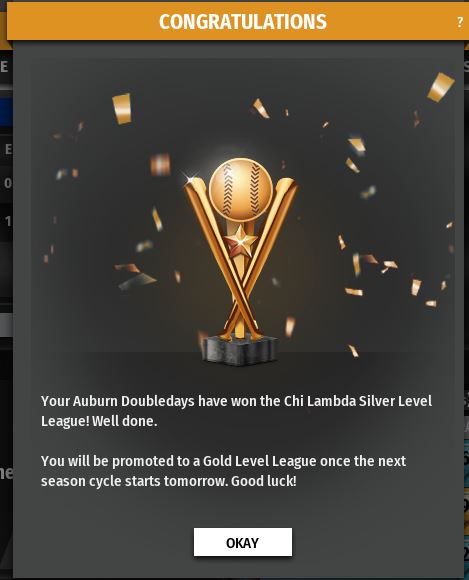Open help via the question mark icon
This screenshot has height=580, width=469.
tap(460, 22)
